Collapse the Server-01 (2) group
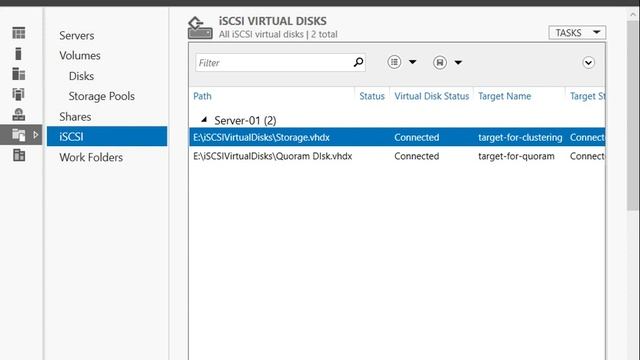This screenshot has width=640, height=360. (x=204, y=120)
